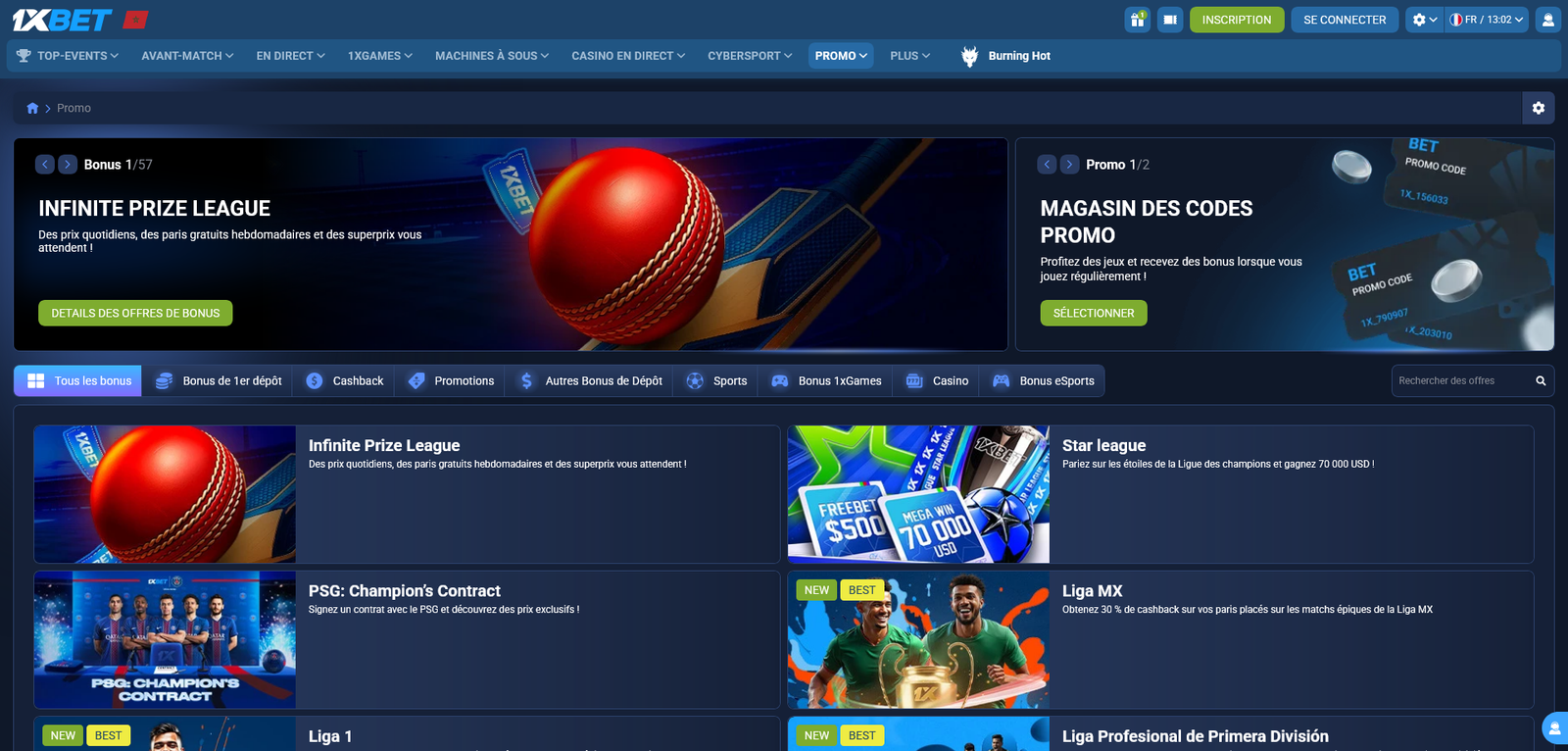Expand the PLUS menu
The height and width of the screenshot is (751, 1568).
(x=910, y=56)
